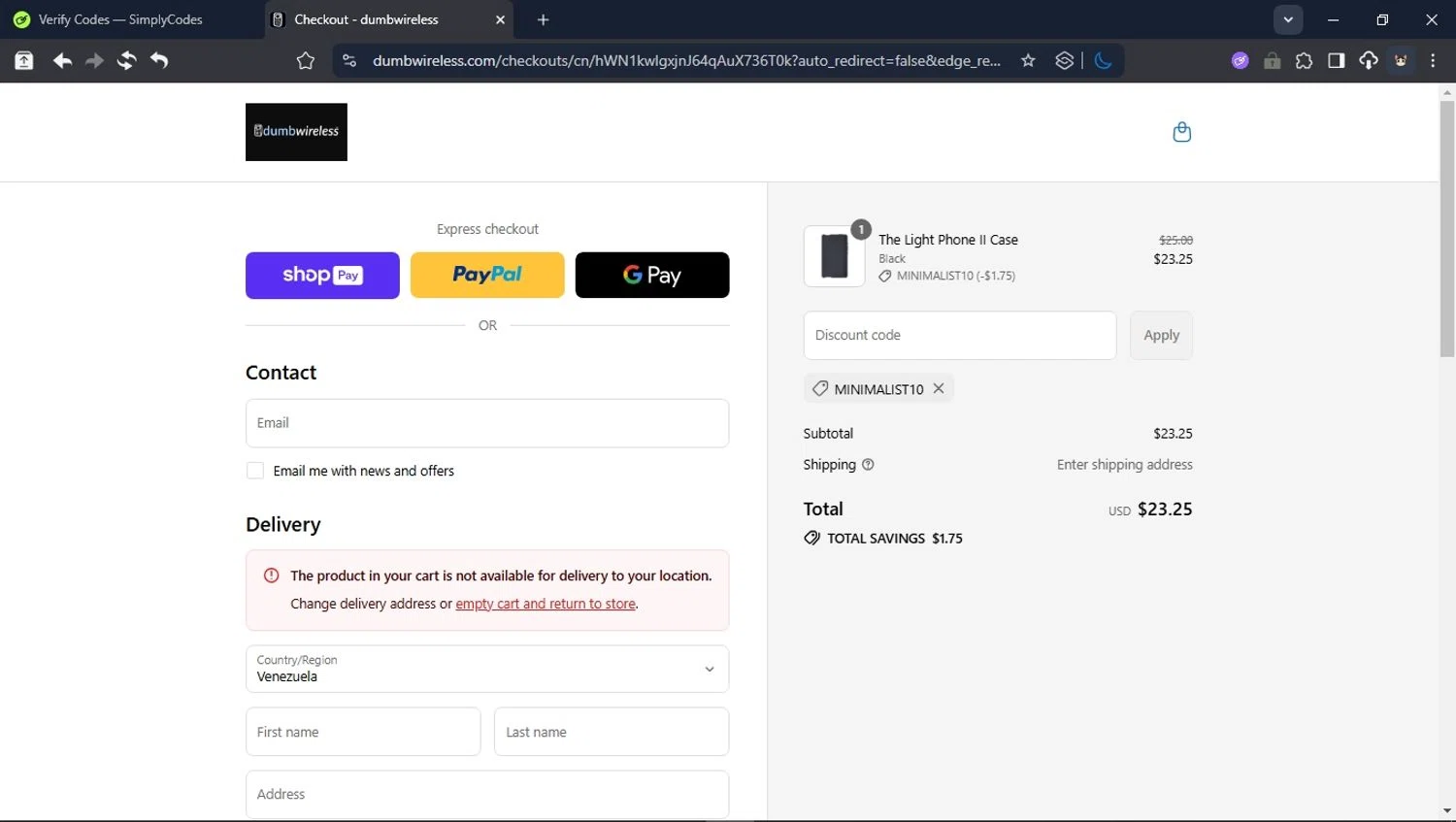Click the USD $23.25 total amount
The image size is (1456, 822).
point(1150,510)
